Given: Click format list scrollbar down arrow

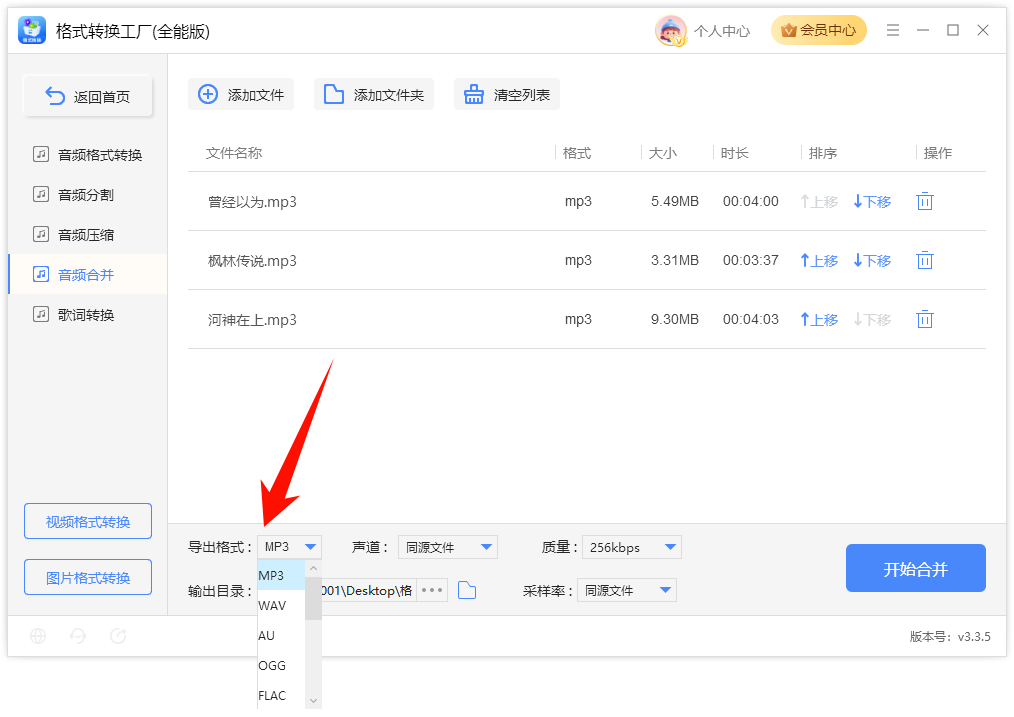Looking at the screenshot, I should coord(313,701).
